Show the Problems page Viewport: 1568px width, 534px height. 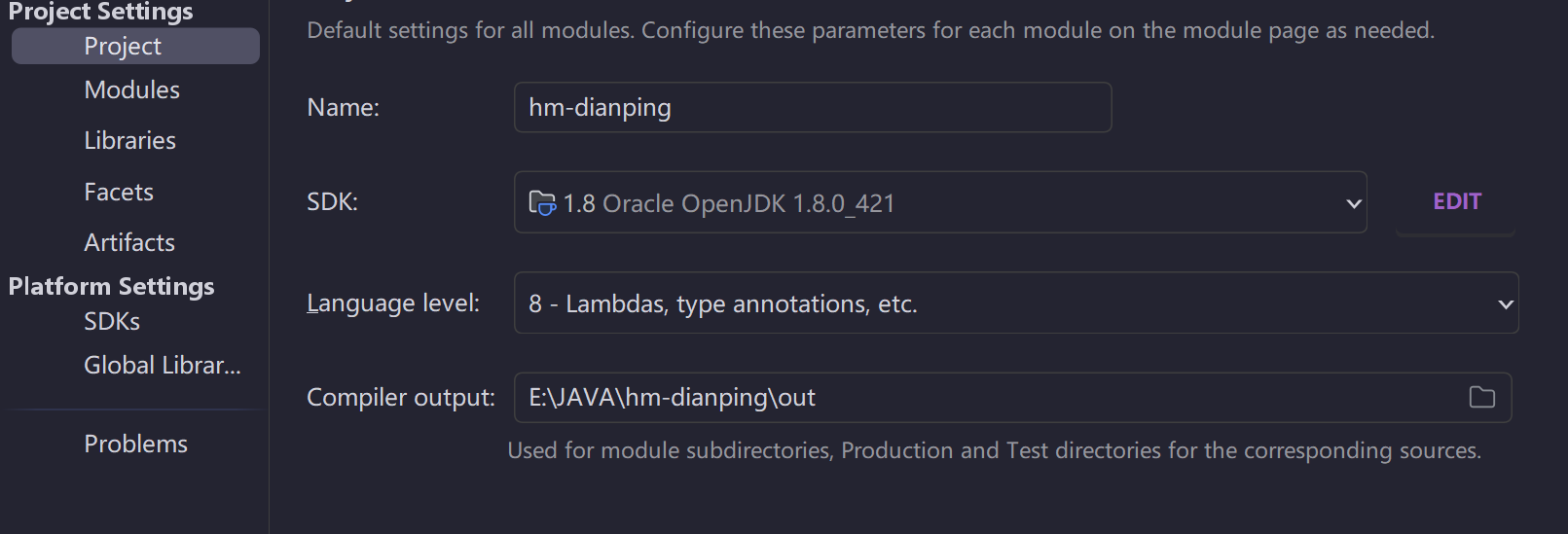[x=135, y=444]
